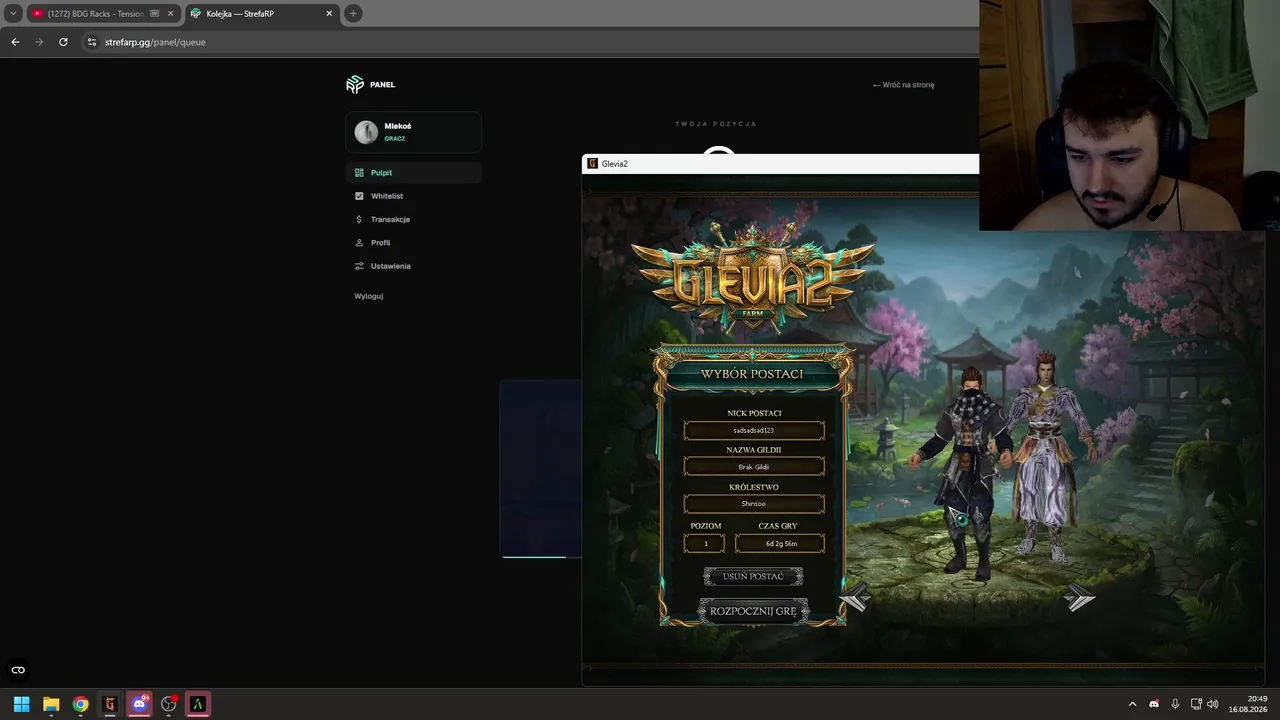The height and width of the screenshot is (720, 1280).
Task: Click the circular overlay button at bottom-left
Action: (x=18, y=670)
